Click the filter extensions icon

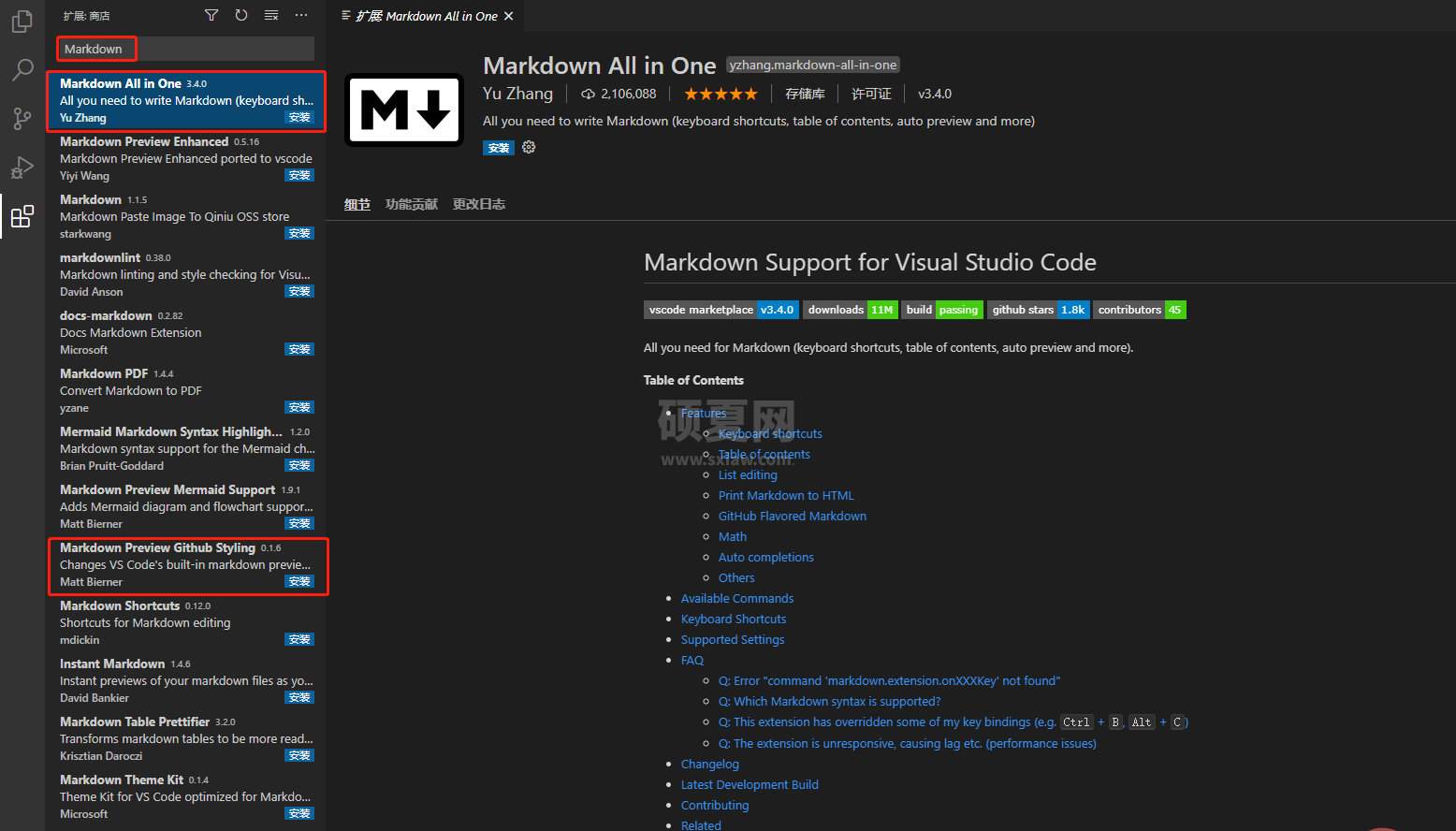point(211,15)
